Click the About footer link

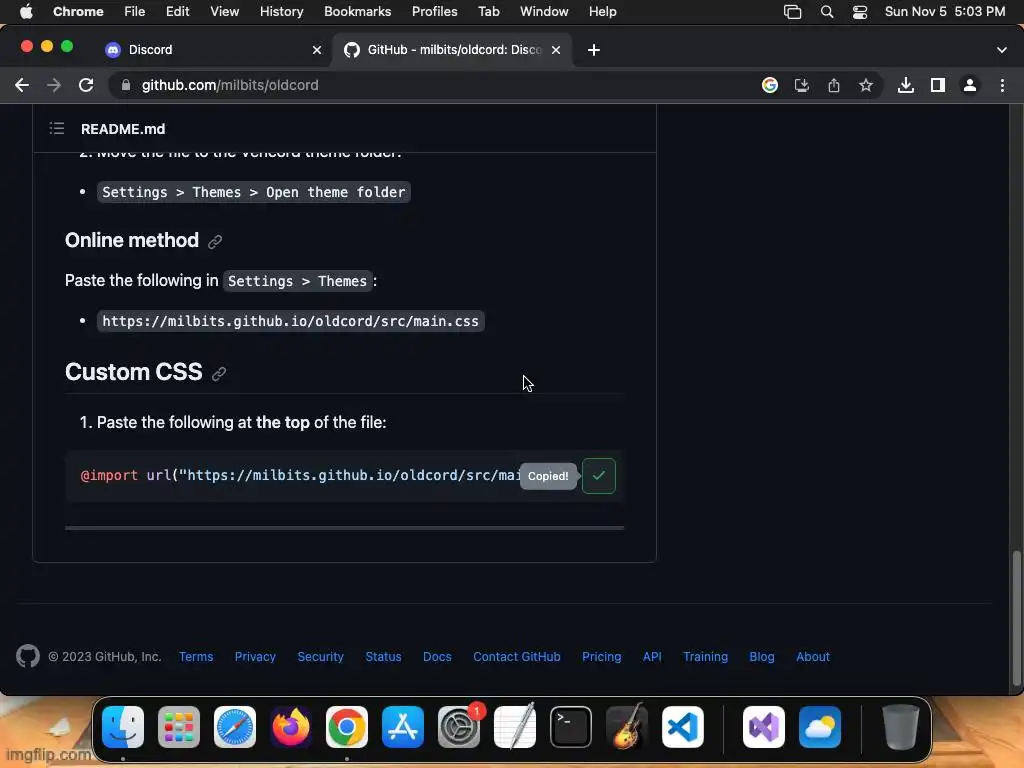click(x=813, y=656)
